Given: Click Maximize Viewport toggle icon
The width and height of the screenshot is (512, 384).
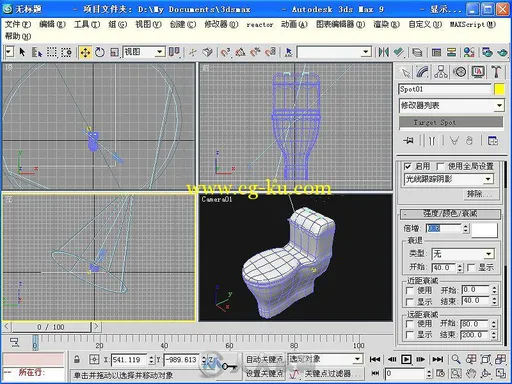Looking at the screenshot, I should coord(501,373).
